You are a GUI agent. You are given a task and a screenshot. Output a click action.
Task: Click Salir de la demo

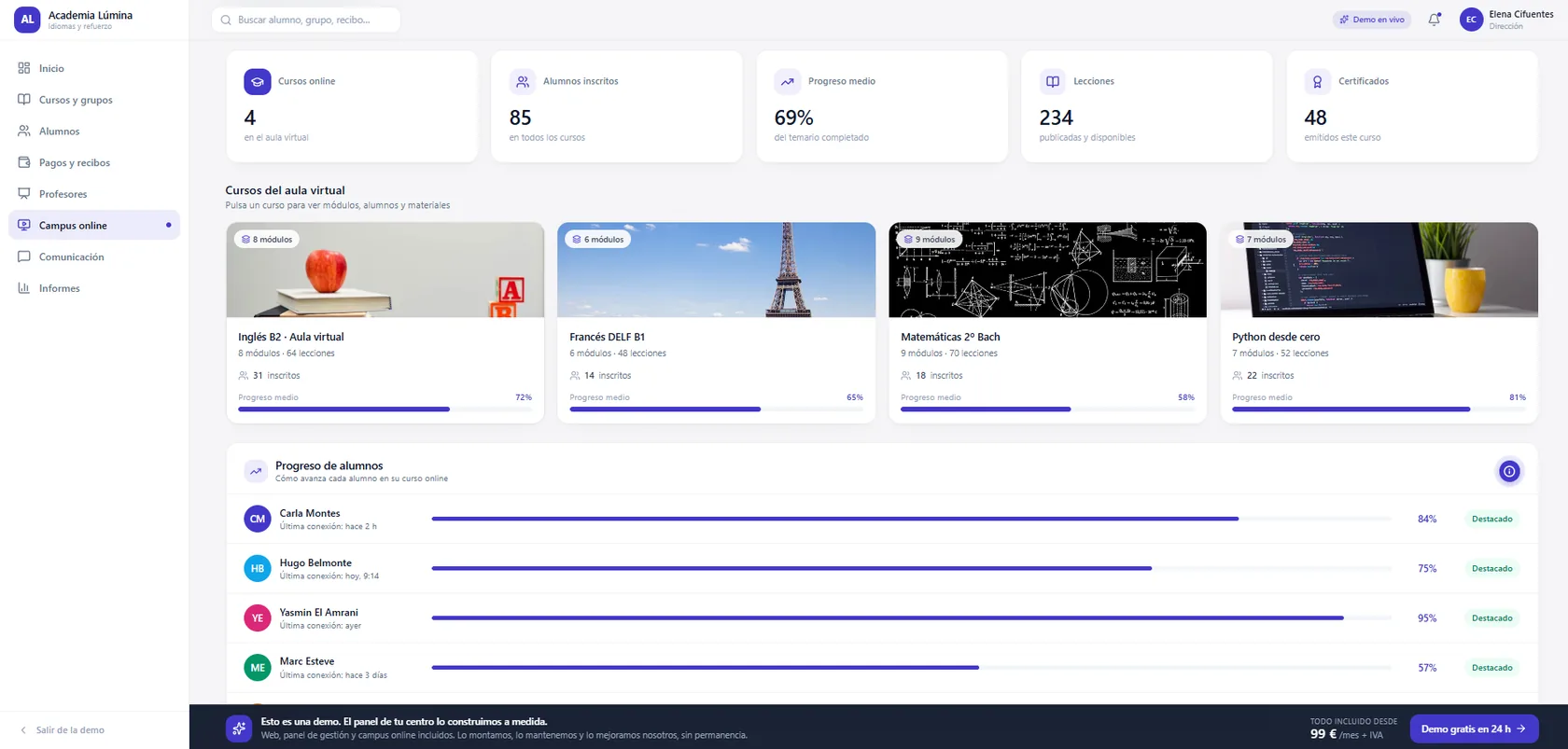[x=62, y=730]
